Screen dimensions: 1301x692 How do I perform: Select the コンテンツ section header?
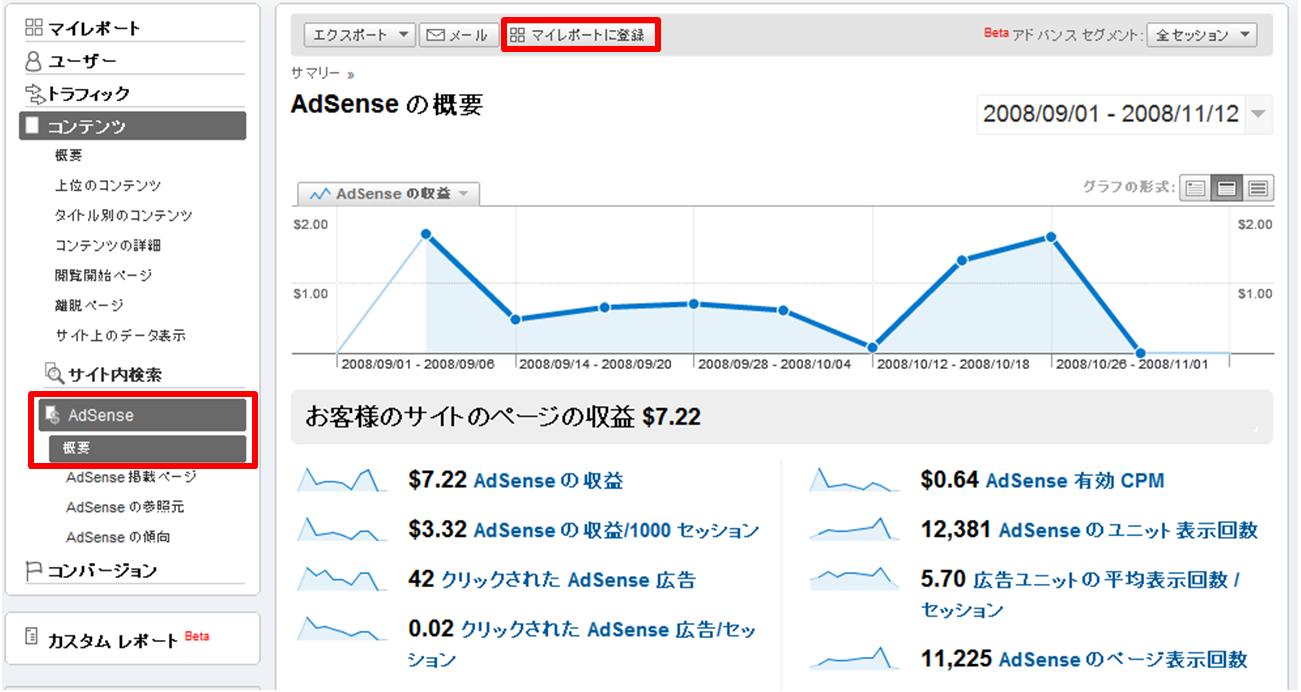pos(132,126)
